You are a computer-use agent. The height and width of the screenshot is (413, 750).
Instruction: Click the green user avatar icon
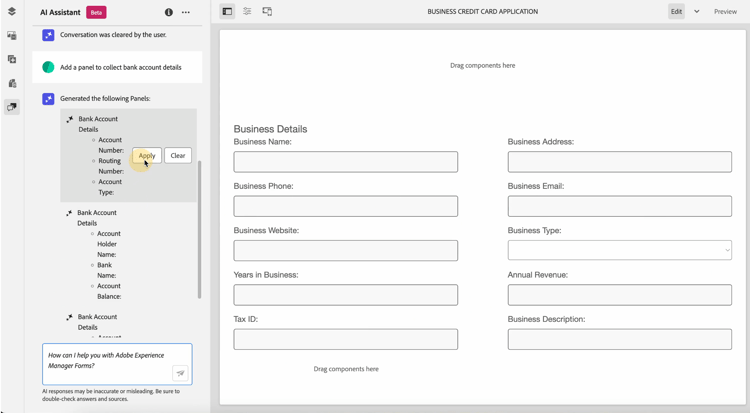[48, 67]
